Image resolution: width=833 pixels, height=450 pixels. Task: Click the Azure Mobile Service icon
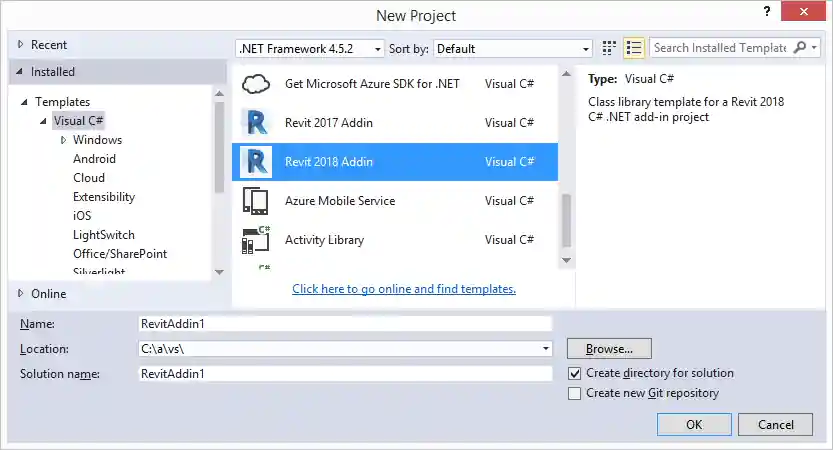click(257, 201)
